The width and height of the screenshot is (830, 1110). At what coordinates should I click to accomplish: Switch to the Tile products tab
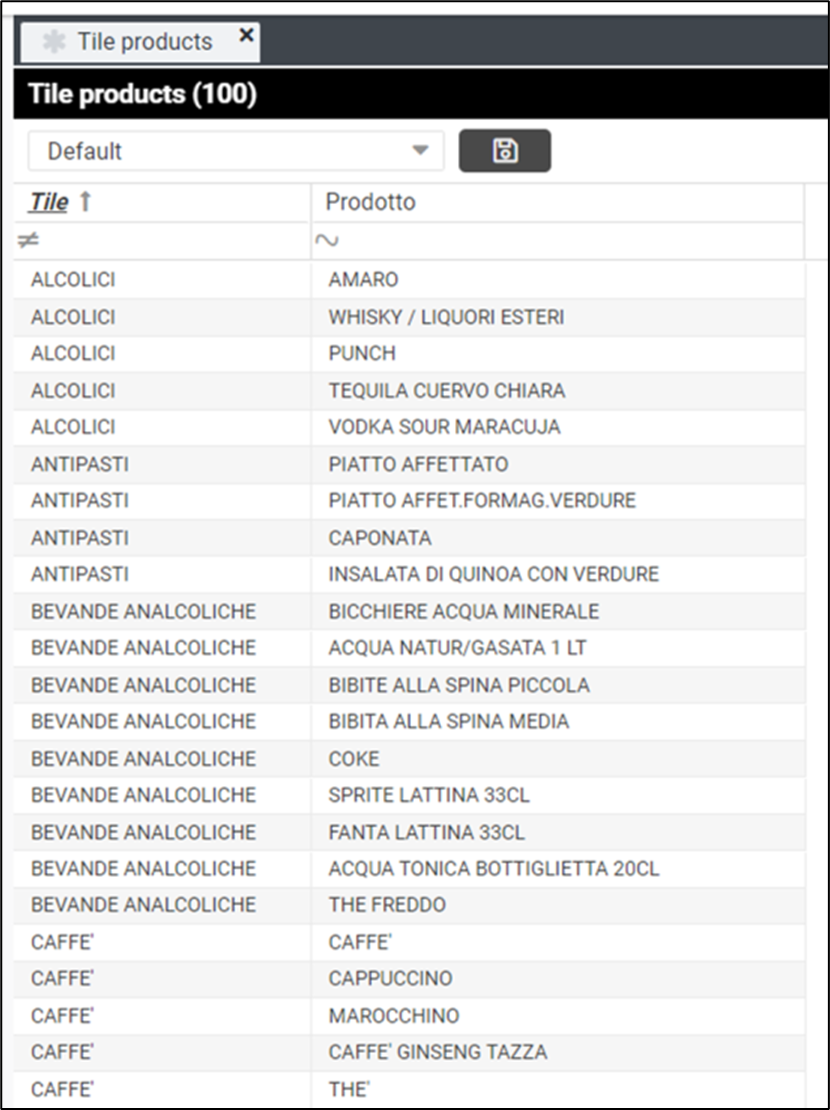[144, 42]
